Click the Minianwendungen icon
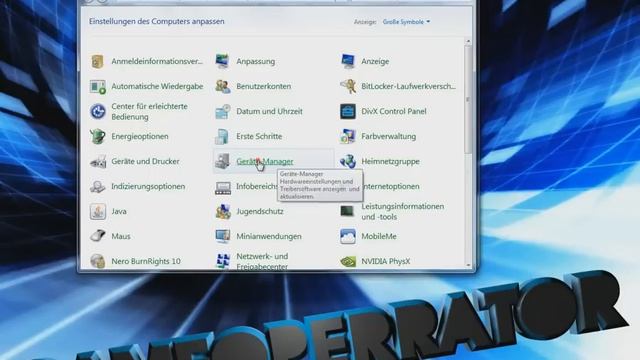The height and width of the screenshot is (360, 640). [222, 236]
